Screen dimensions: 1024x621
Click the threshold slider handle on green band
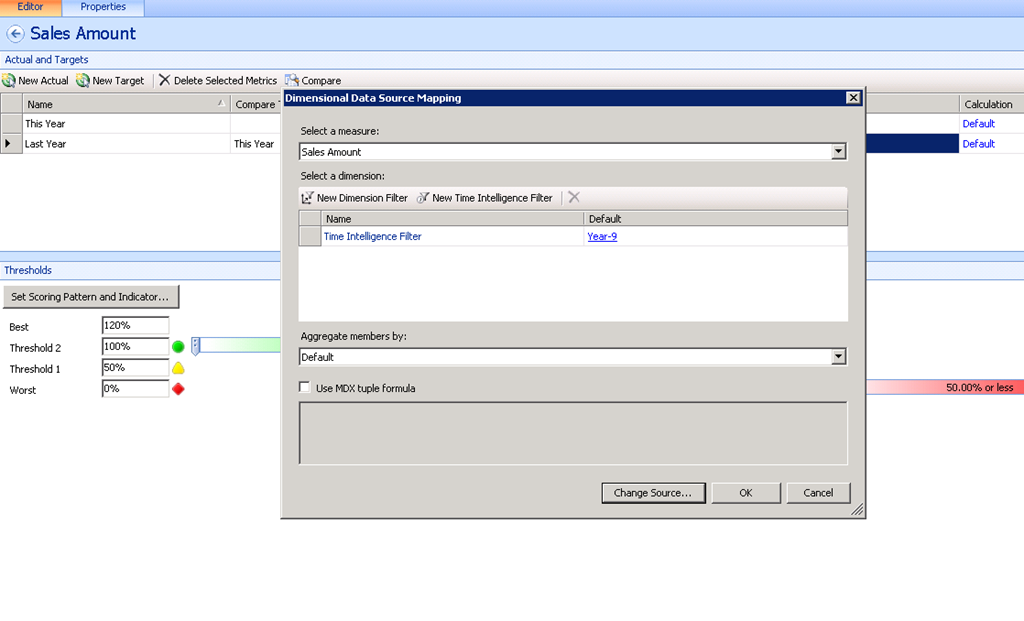pyautogui.click(x=195, y=346)
